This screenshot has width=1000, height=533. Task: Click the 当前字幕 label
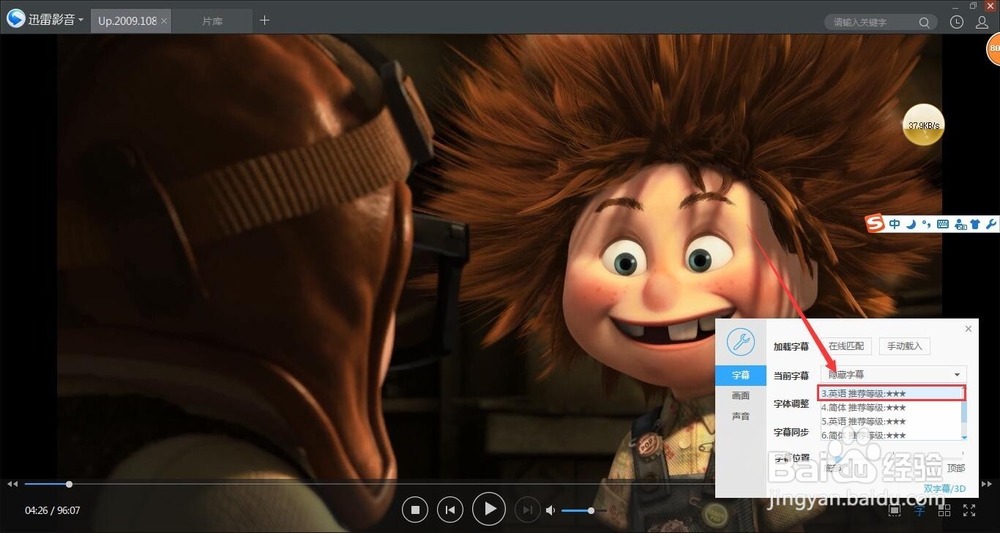[x=791, y=376]
